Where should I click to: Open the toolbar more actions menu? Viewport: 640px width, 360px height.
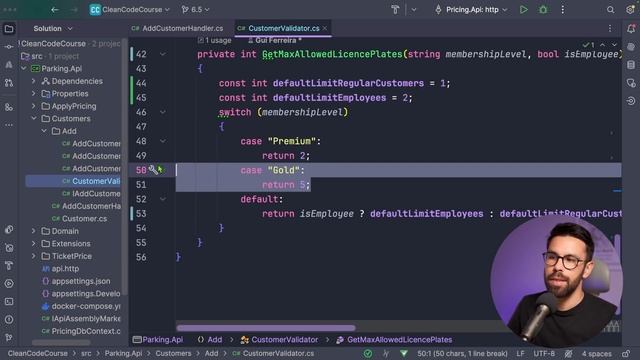coord(562,9)
